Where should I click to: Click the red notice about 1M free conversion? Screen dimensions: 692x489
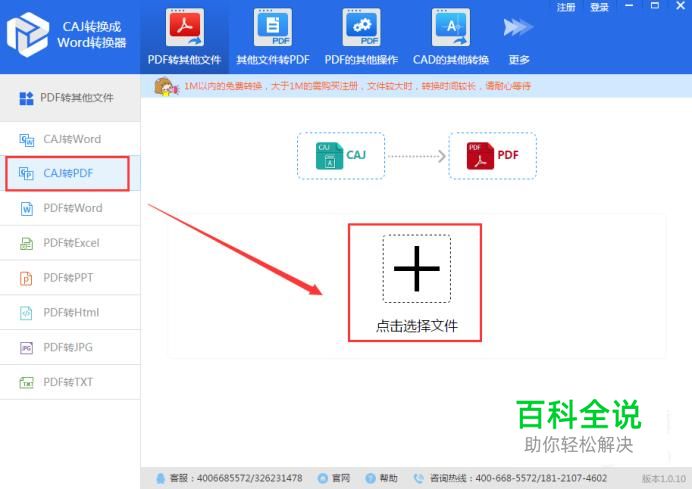[x=357, y=86]
